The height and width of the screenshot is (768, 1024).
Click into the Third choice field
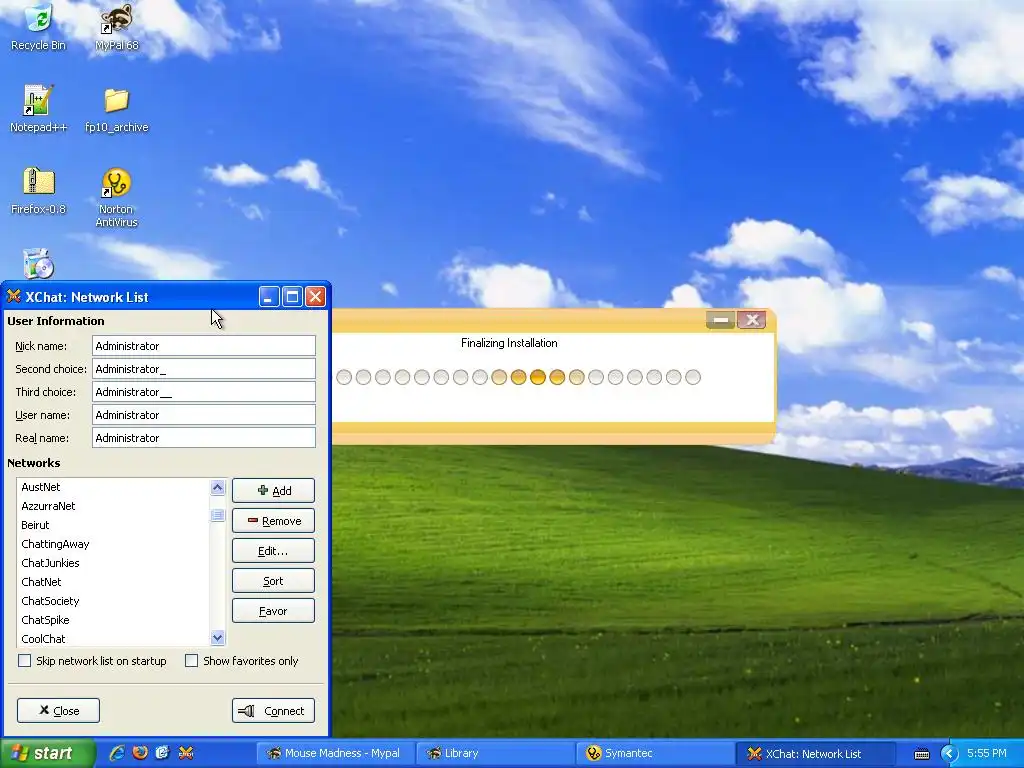[x=204, y=391]
